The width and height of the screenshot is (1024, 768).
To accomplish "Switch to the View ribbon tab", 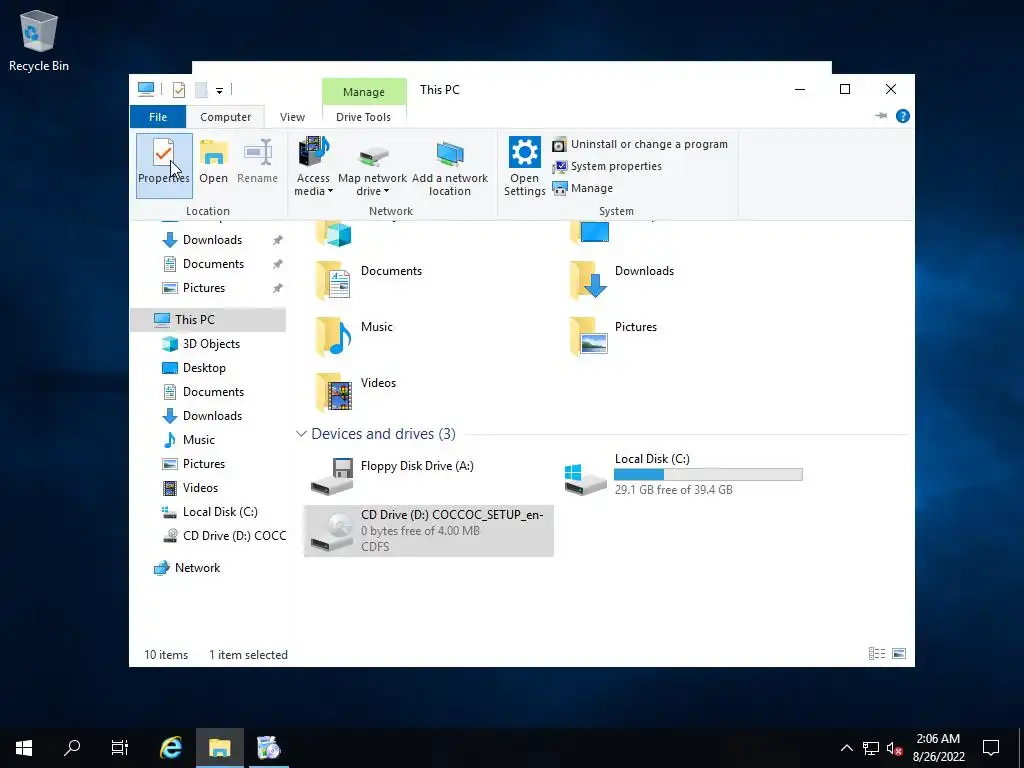I will 292,117.
